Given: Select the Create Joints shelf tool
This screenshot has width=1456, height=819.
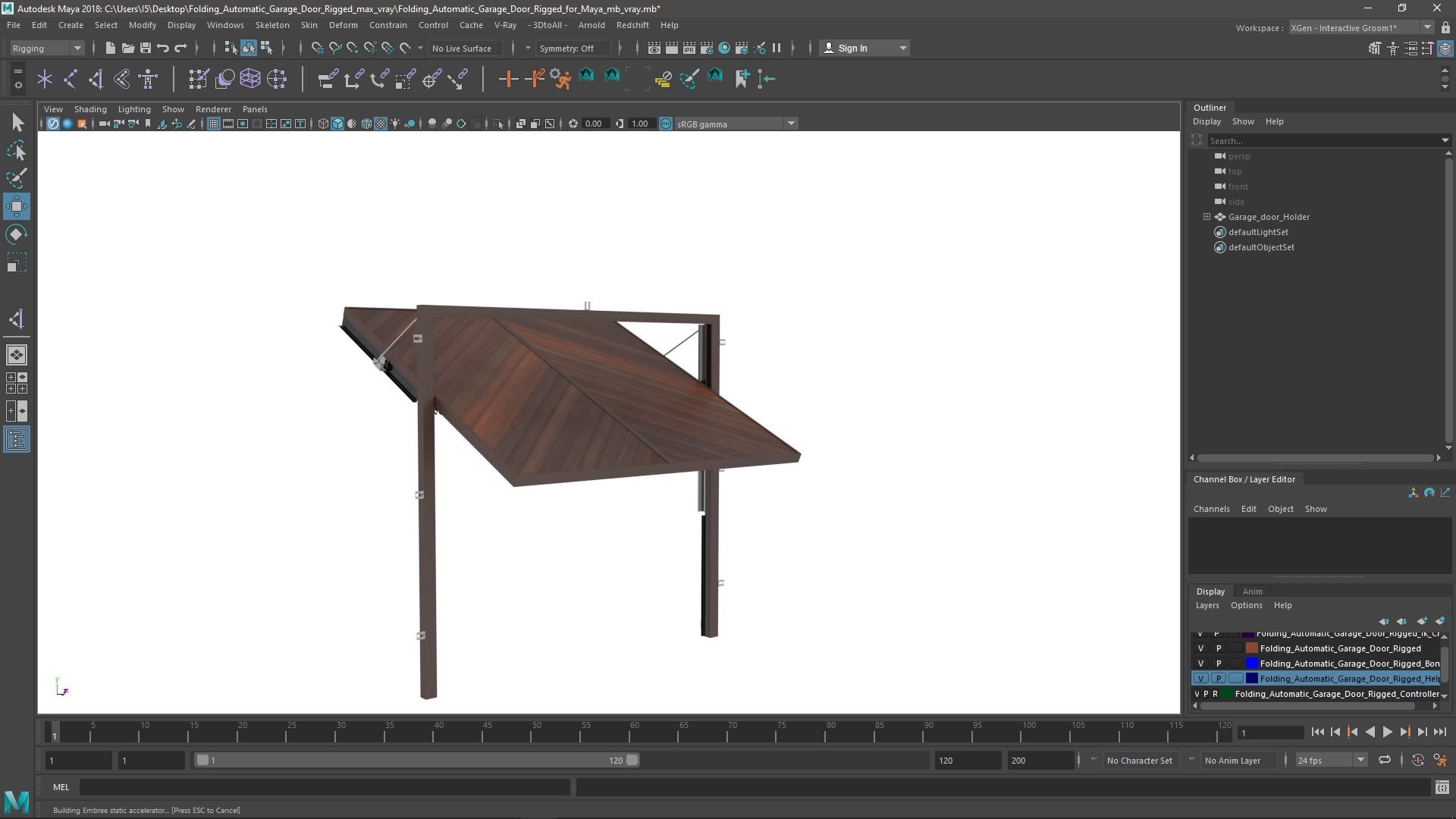Looking at the screenshot, I should pyautogui.click(x=71, y=78).
